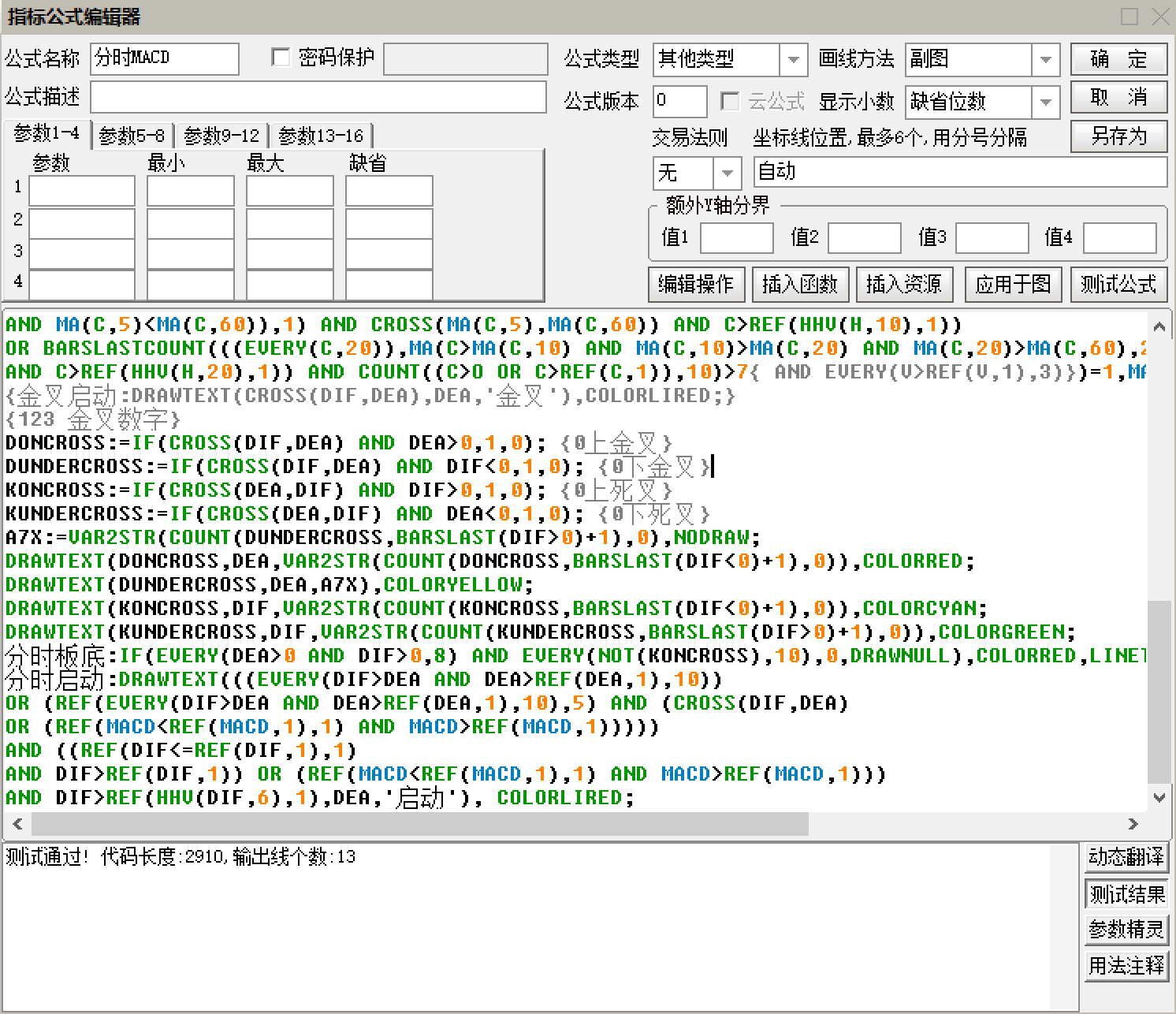
Task: Open the 显示小数 dropdown
Action: coord(1045,102)
